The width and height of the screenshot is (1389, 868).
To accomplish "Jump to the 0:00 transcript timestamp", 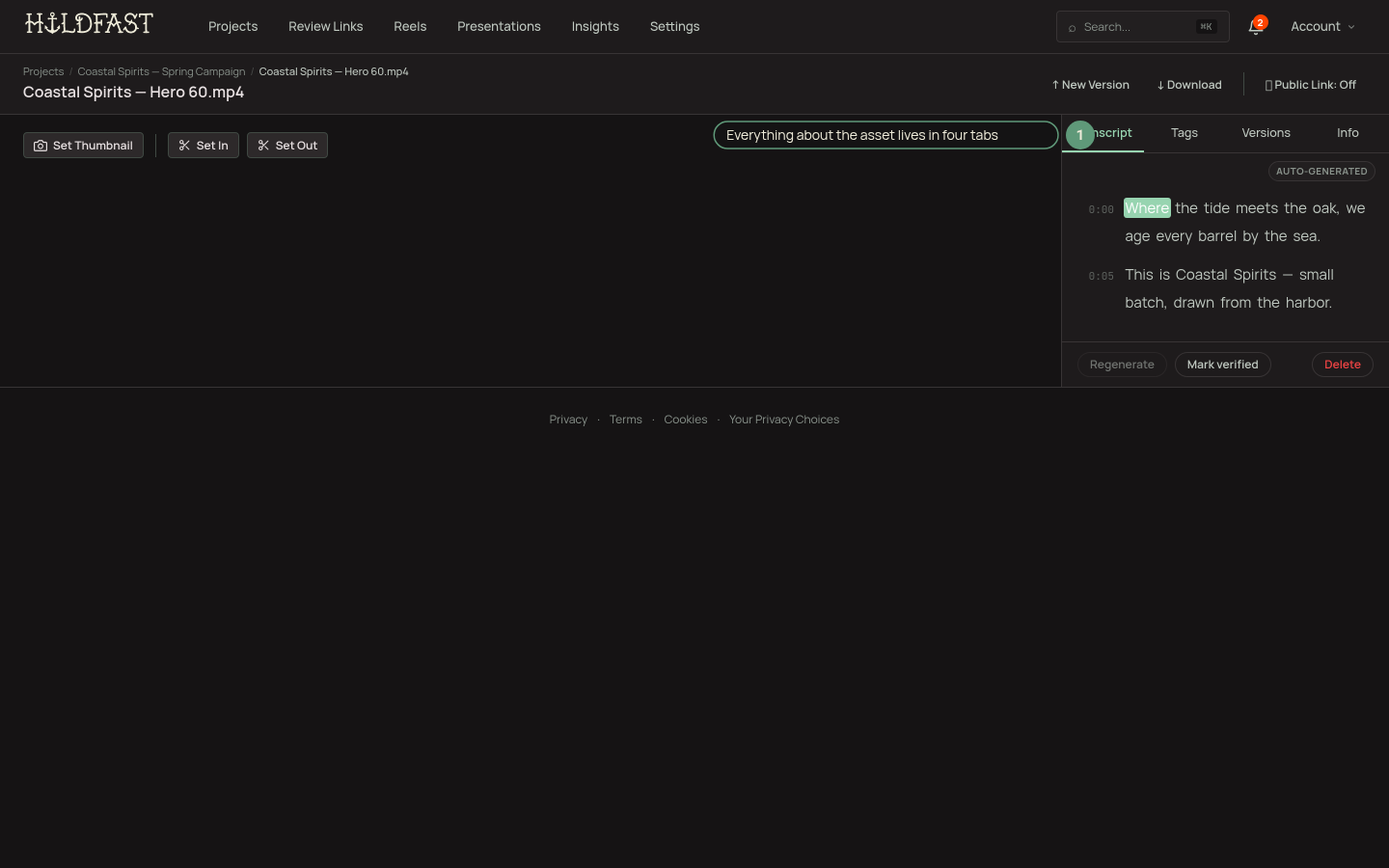I will point(1101,209).
